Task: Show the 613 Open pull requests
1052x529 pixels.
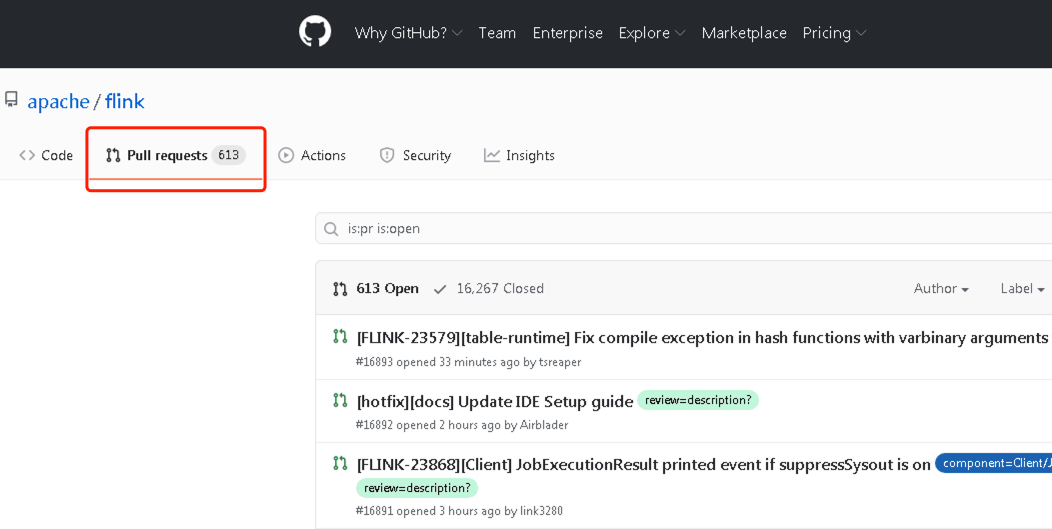Action: point(376,289)
